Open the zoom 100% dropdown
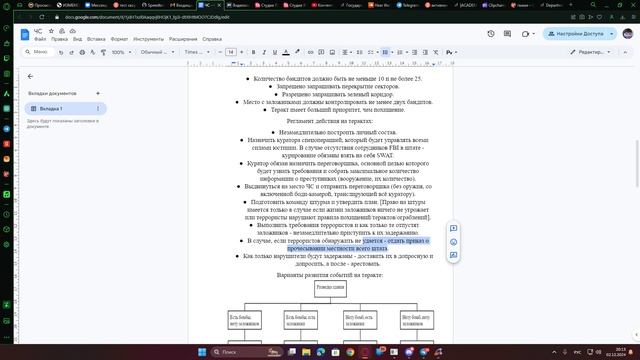The width and height of the screenshot is (640, 360). pyautogui.click(x=122, y=52)
